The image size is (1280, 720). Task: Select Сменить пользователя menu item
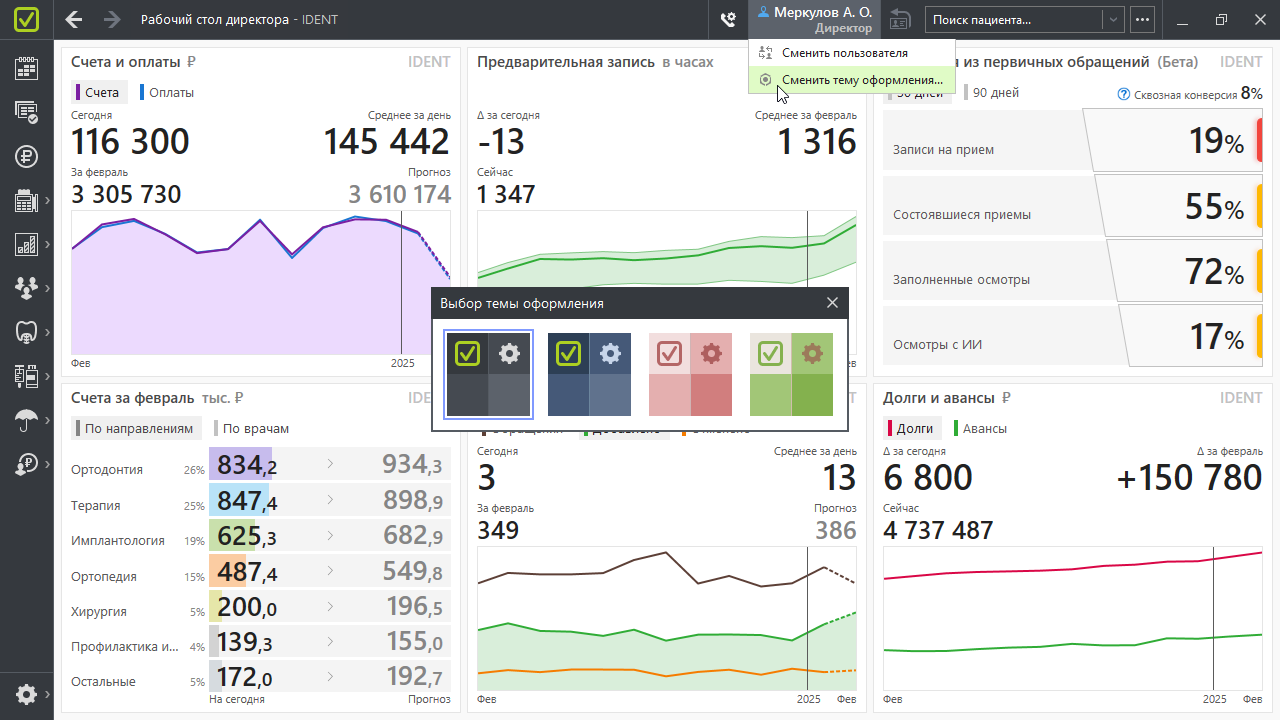coord(851,53)
